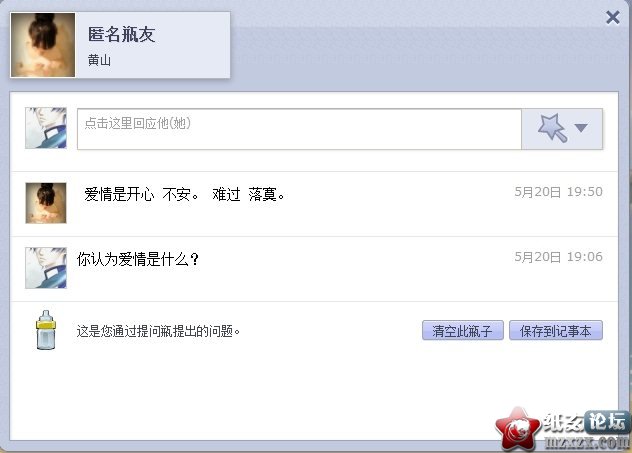Click the timestamp 5月20日 19:06
The image size is (632, 453).
[x=559, y=257]
